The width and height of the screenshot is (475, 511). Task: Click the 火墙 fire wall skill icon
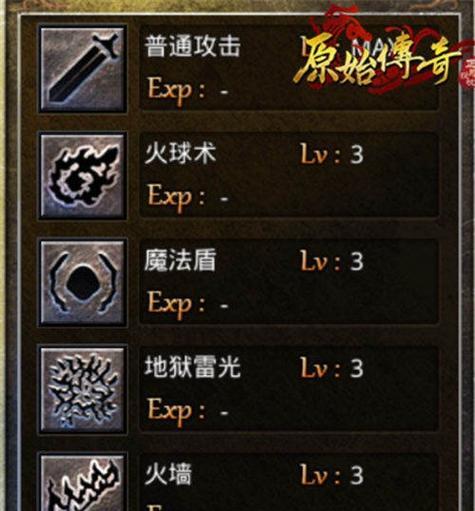point(83,482)
